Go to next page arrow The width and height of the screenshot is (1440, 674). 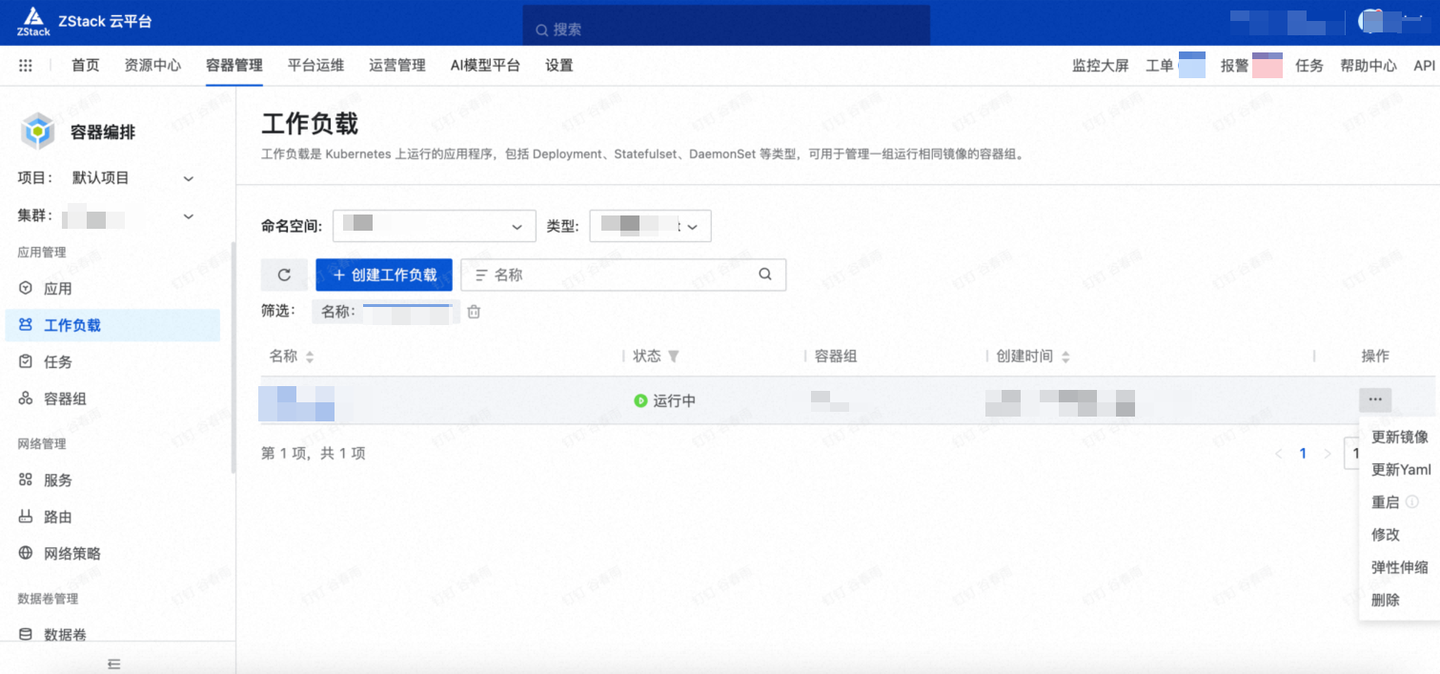(x=1328, y=454)
